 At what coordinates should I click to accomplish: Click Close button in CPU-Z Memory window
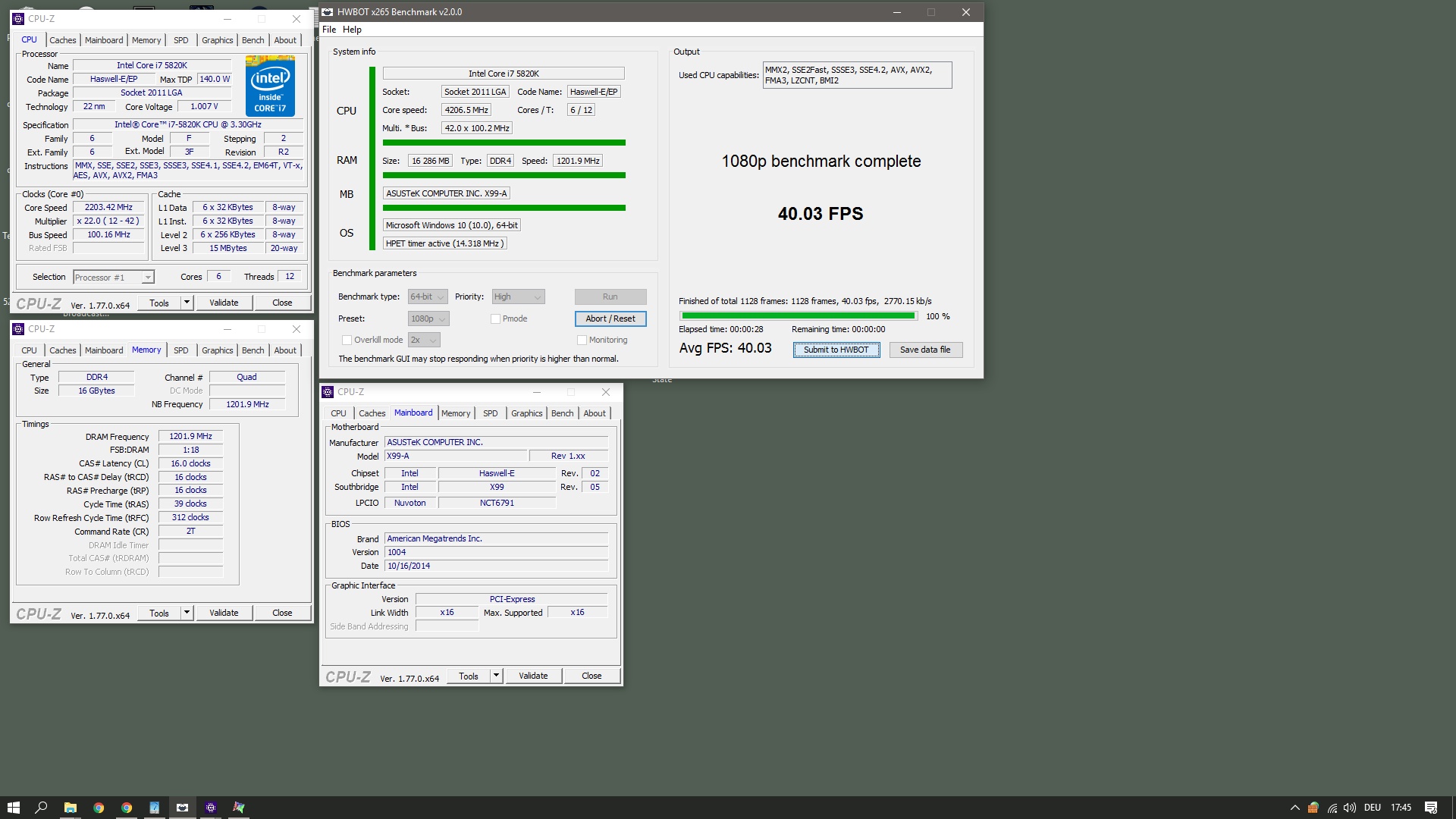click(x=282, y=613)
